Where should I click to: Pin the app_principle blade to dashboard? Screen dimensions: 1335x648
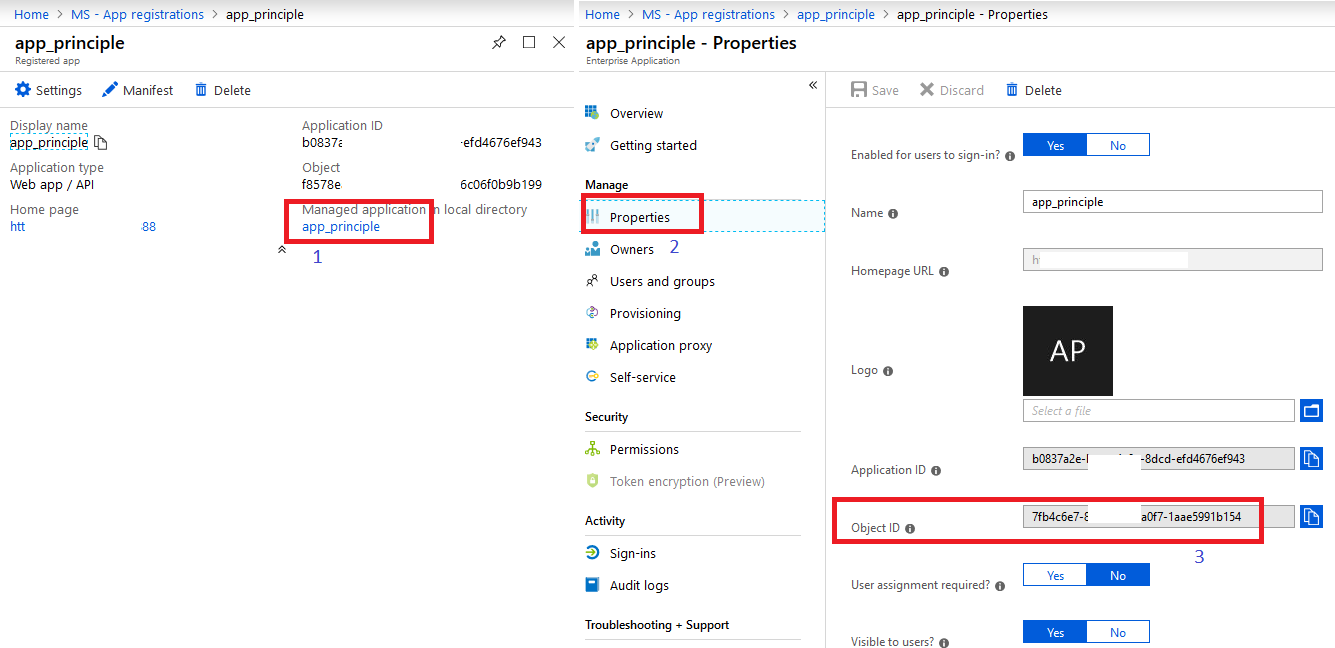[x=499, y=43]
